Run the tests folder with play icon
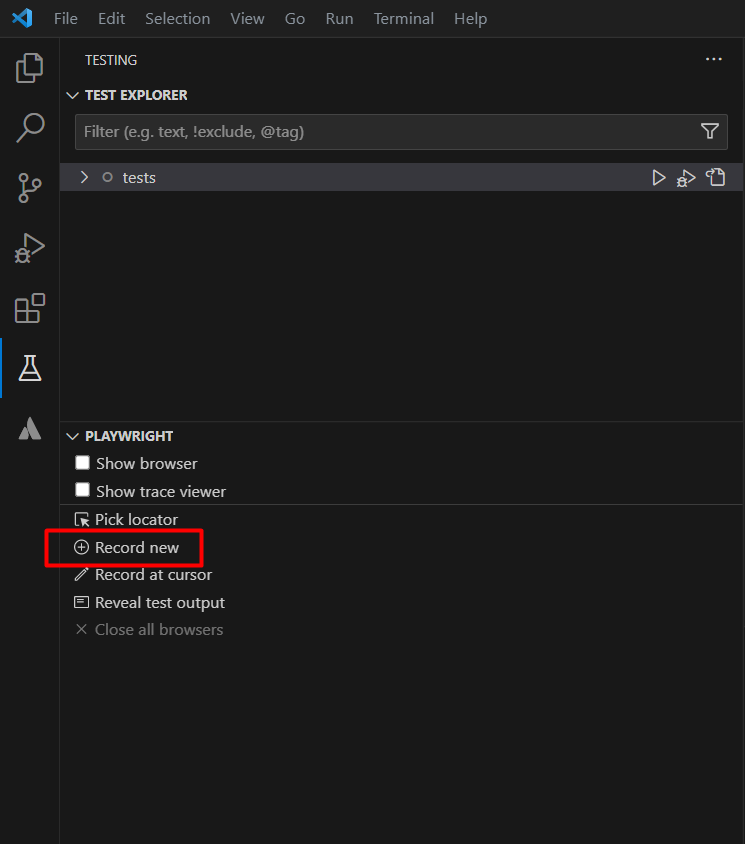 [x=658, y=178]
